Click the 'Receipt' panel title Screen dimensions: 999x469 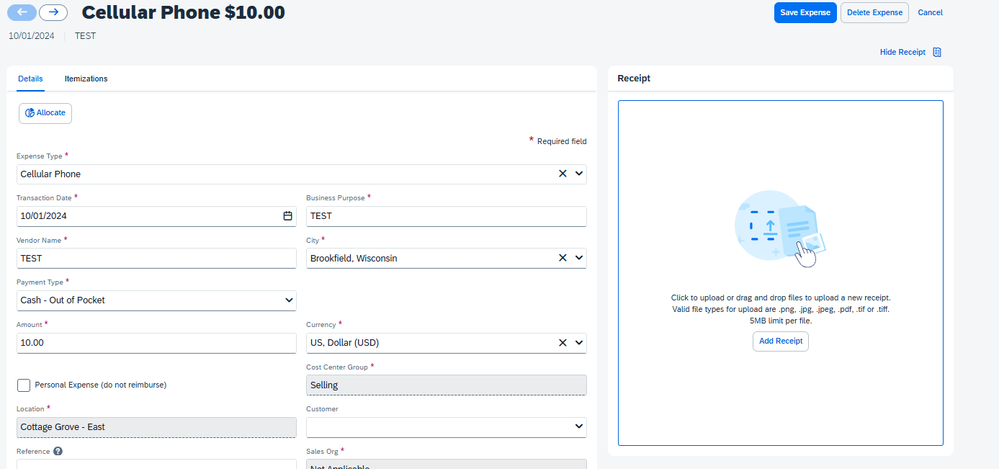[x=633, y=78]
